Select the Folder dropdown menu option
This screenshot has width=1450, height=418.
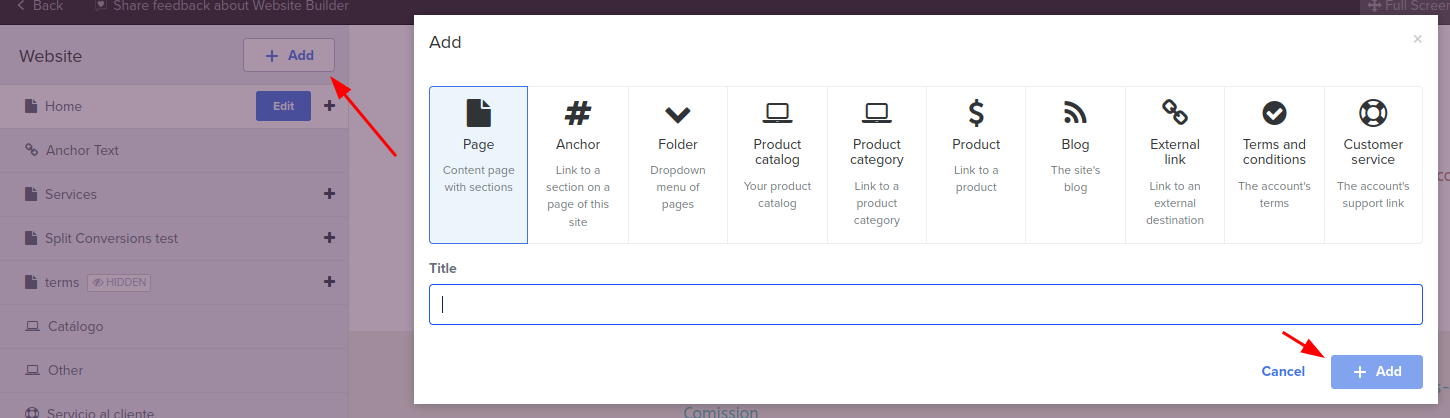tap(678, 165)
